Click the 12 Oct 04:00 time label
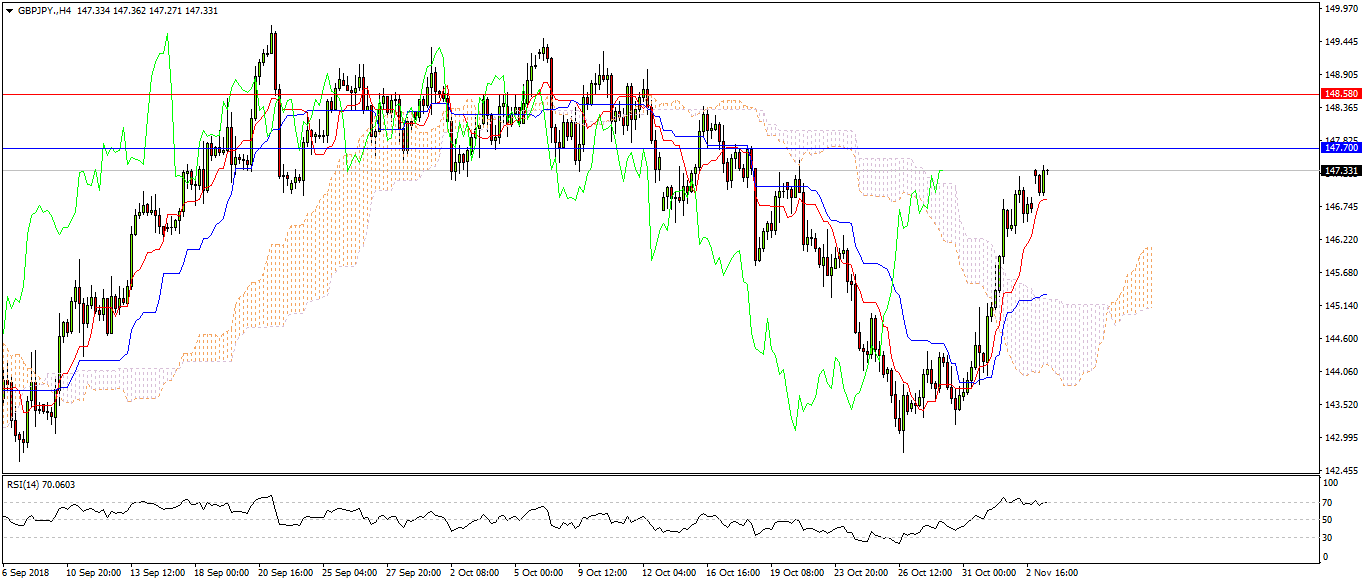 pos(669,574)
